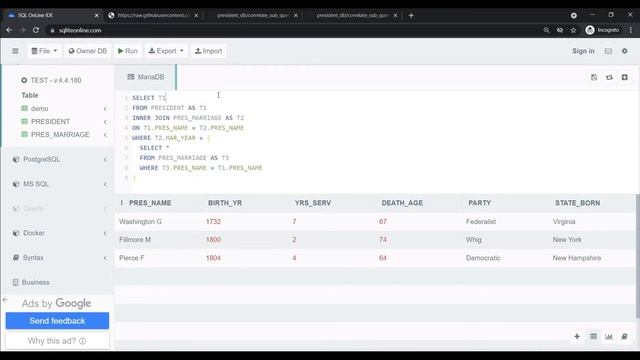Go back in the browser

click(9, 30)
